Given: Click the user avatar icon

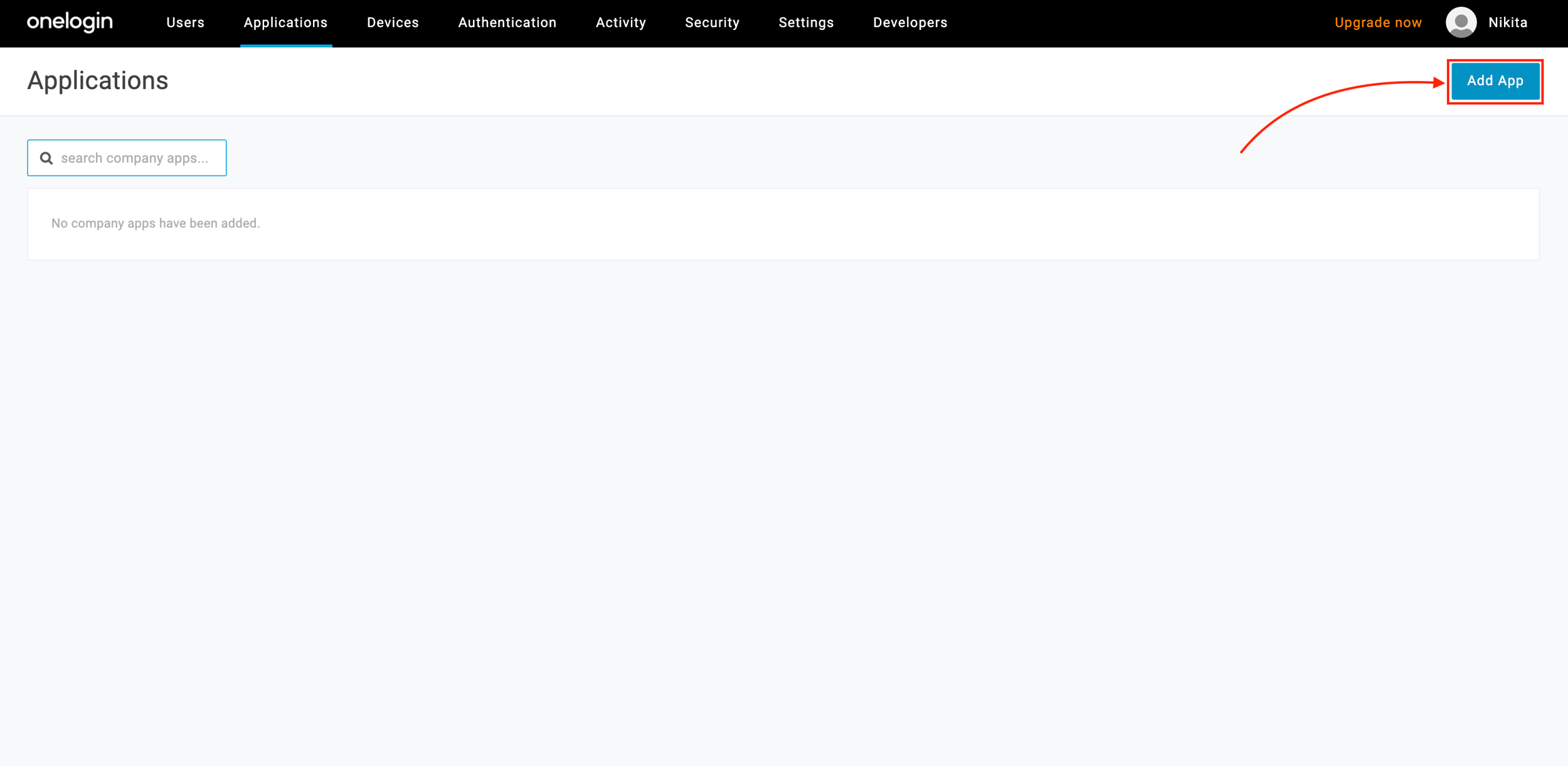Looking at the screenshot, I should tap(1460, 22).
